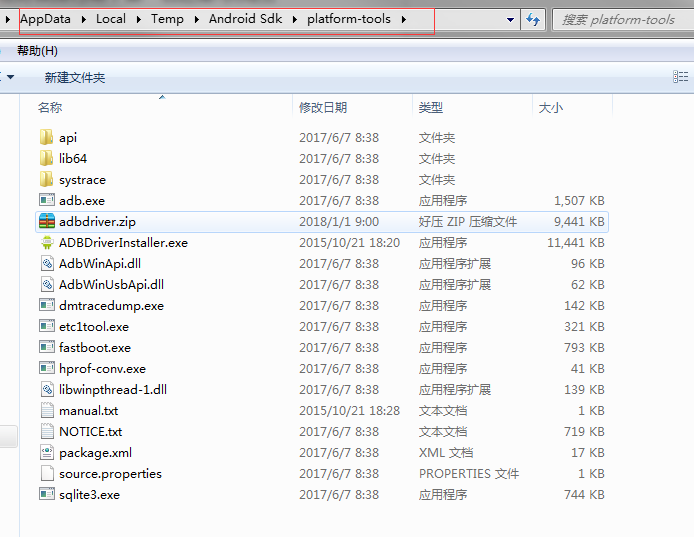
Task: Open the view options icon at right of toolbar
Action: [x=681, y=77]
